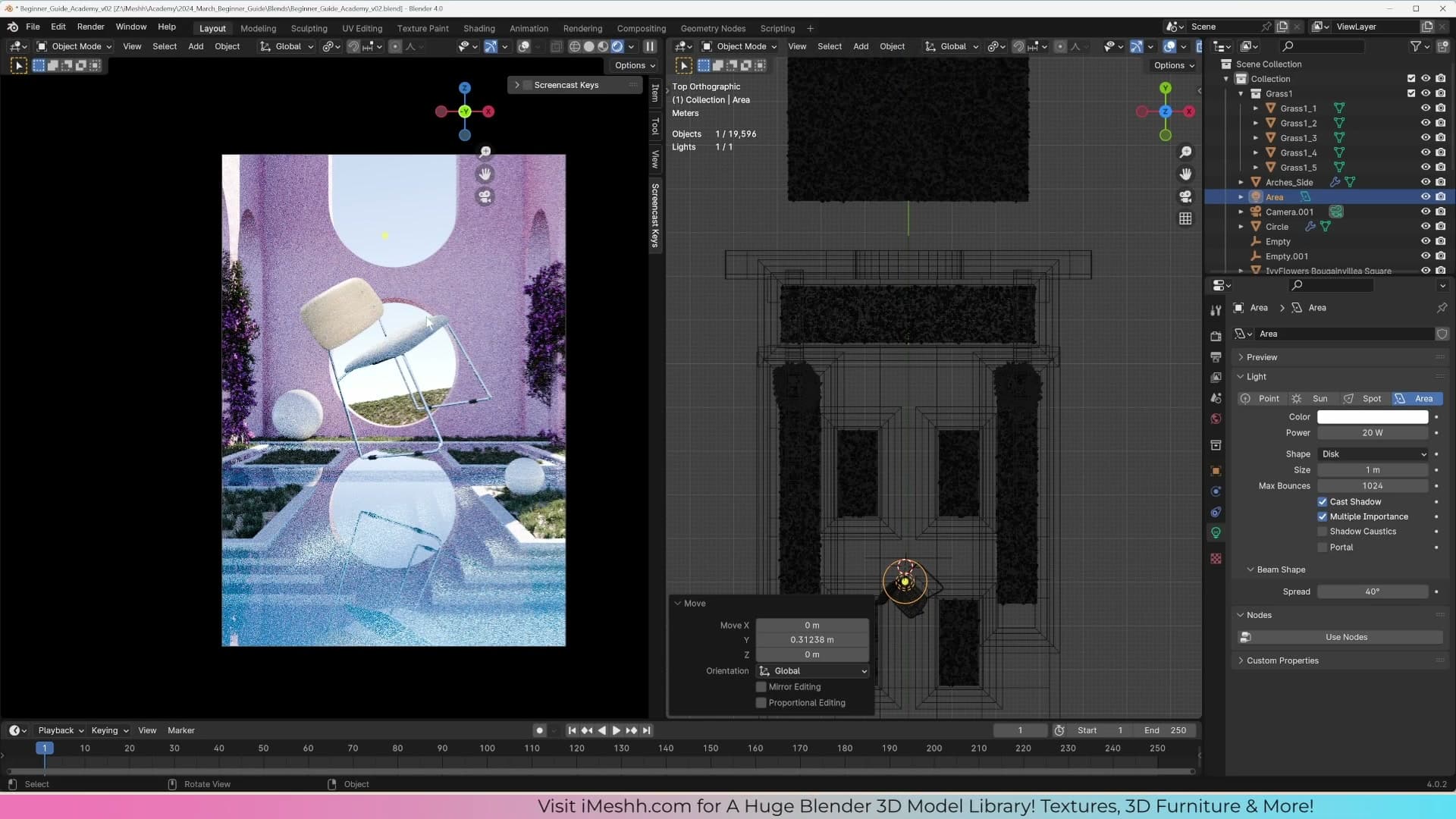This screenshot has height=819, width=1456.
Task: Enable the Portal checkbox
Action: pyautogui.click(x=1323, y=548)
